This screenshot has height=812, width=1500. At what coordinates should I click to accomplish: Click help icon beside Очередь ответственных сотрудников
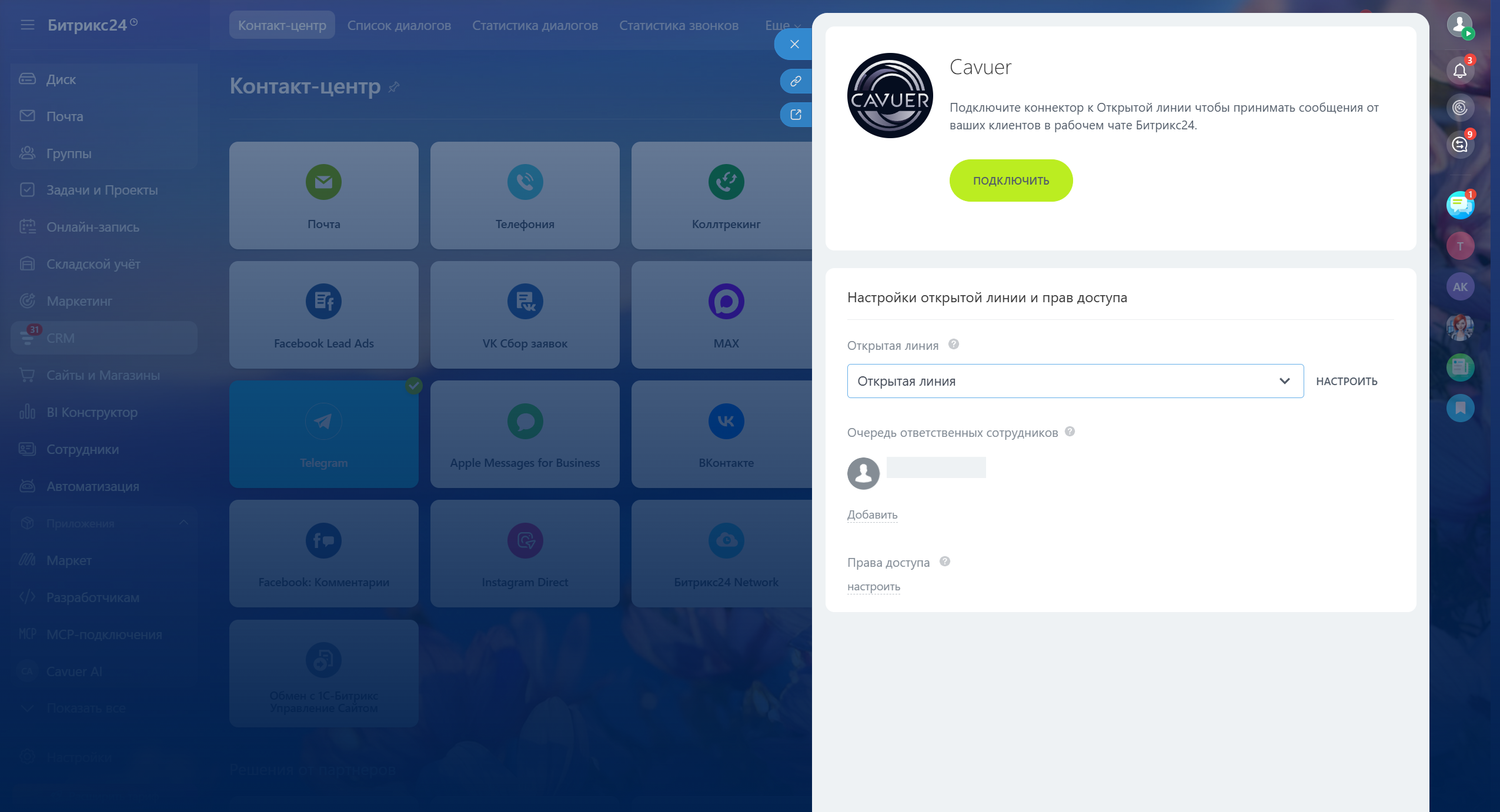1070,432
